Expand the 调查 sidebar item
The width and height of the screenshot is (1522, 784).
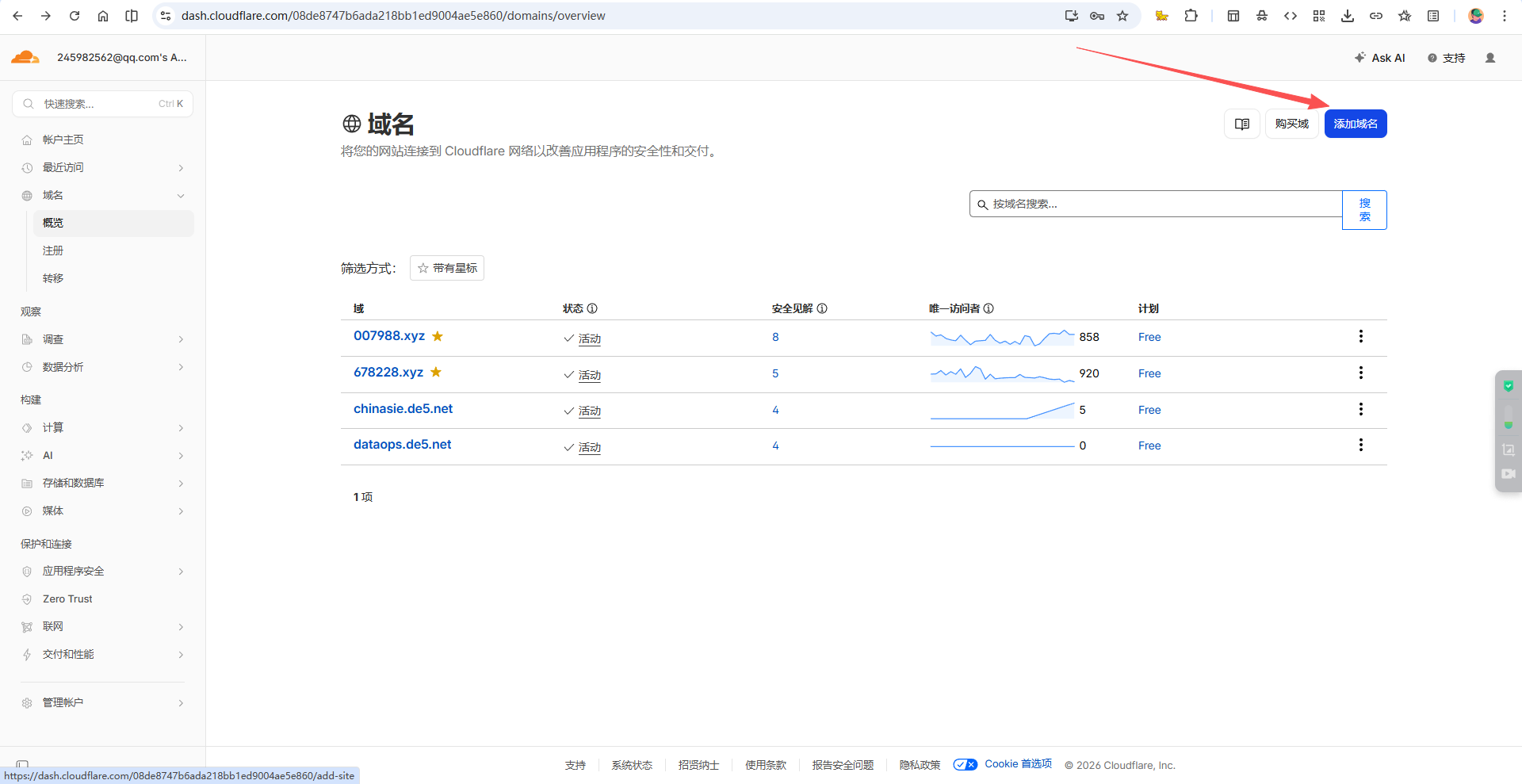(x=103, y=339)
